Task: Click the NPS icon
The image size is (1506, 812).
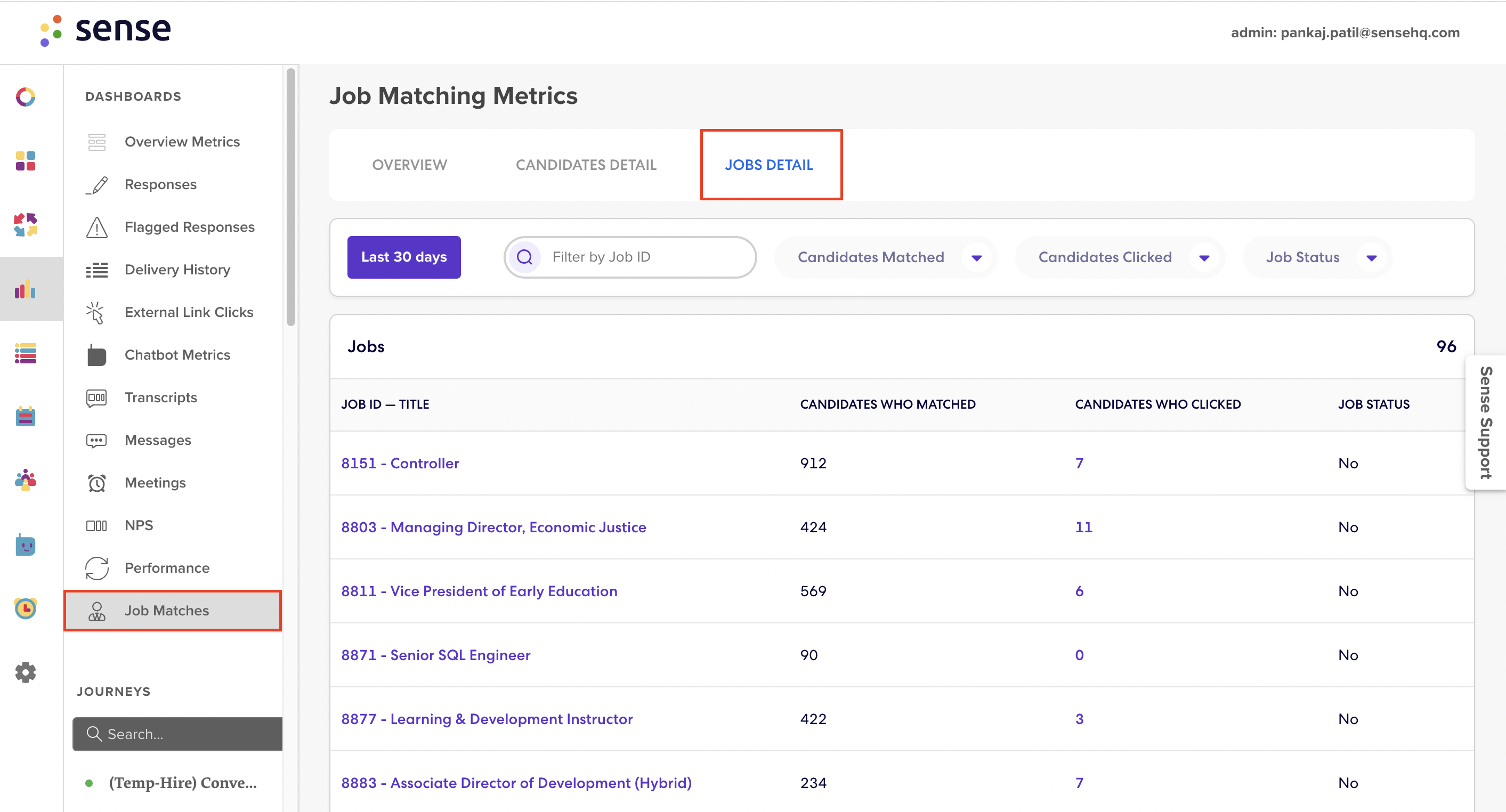Action: point(96,525)
